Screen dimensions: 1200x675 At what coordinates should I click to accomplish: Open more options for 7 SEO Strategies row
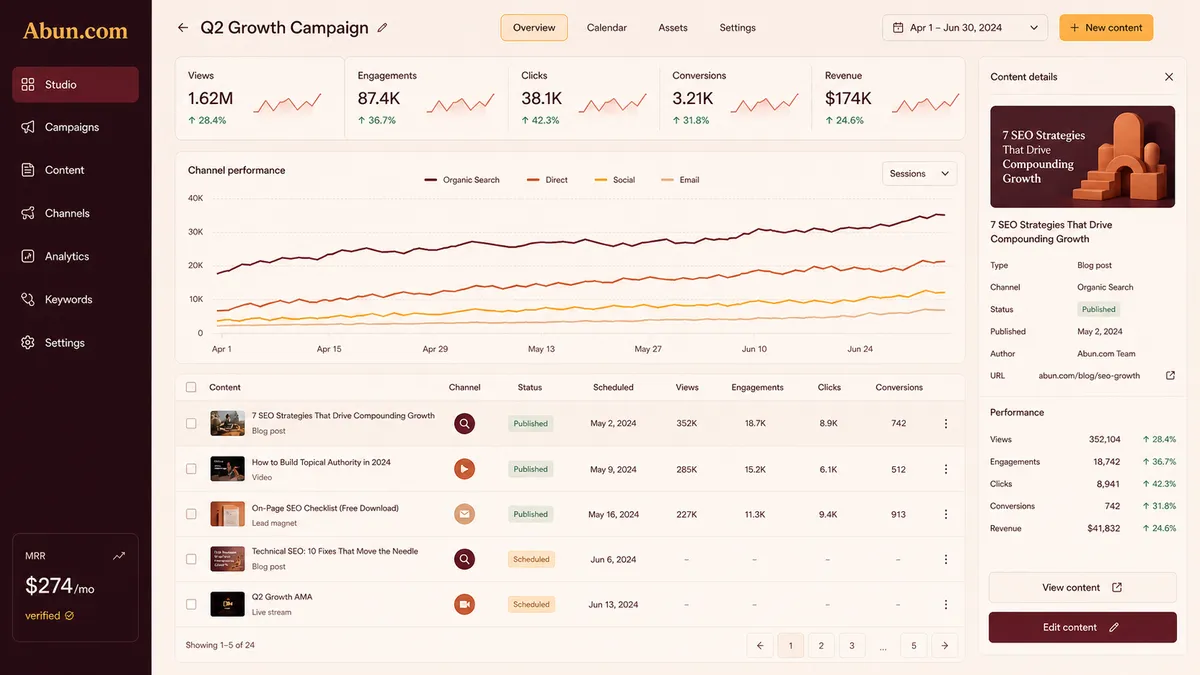pyautogui.click(x=946, y=423)
